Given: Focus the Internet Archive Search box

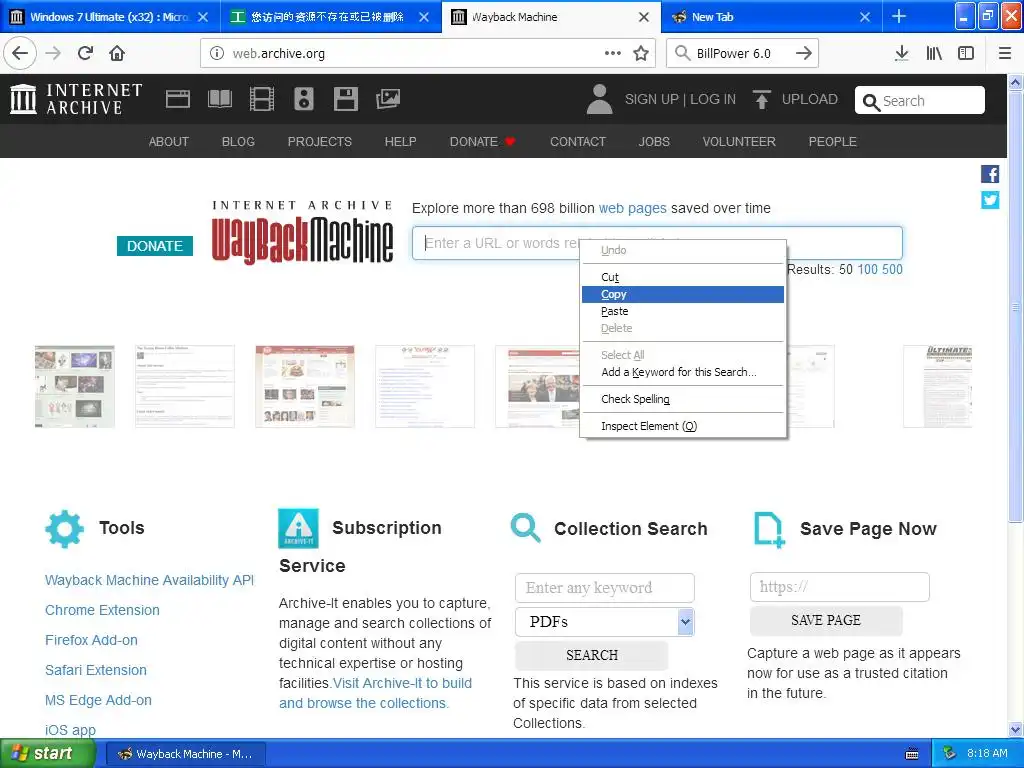Looking at the screenshot, I should coord(920,101).
